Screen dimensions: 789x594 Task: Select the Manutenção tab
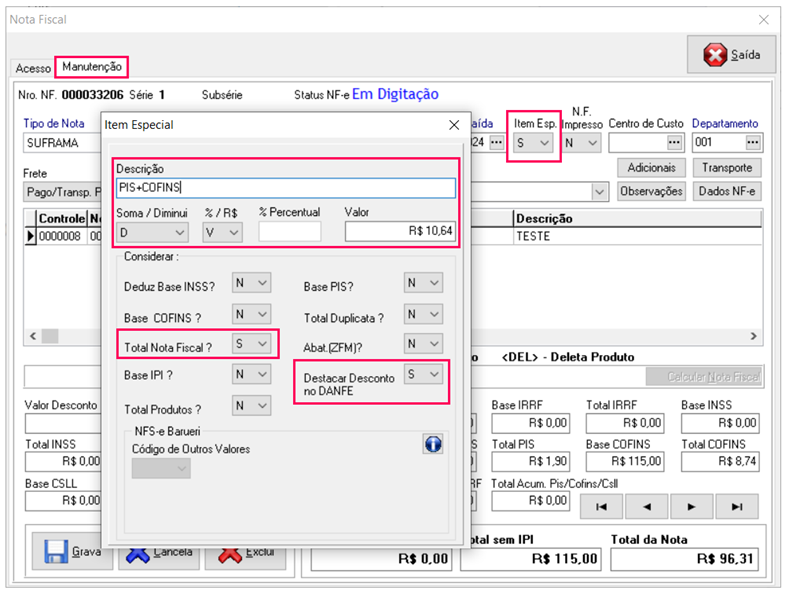tap(92, 67)
